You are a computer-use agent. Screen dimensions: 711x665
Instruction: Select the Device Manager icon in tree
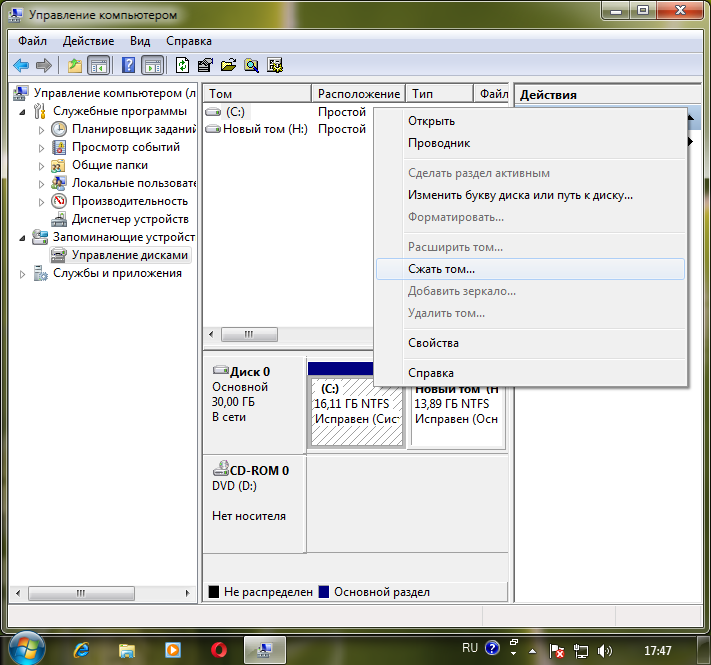click(59, 219)
